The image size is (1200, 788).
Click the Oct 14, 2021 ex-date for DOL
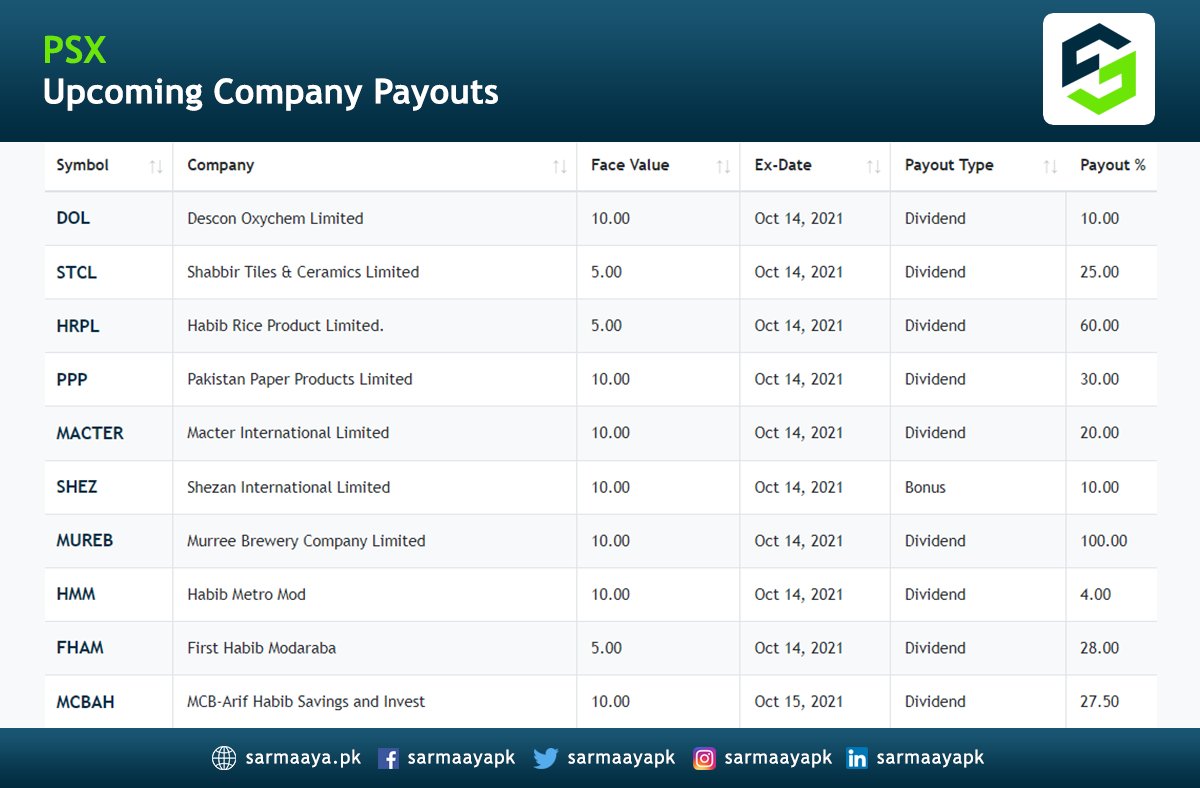click(x=799, y=218)
